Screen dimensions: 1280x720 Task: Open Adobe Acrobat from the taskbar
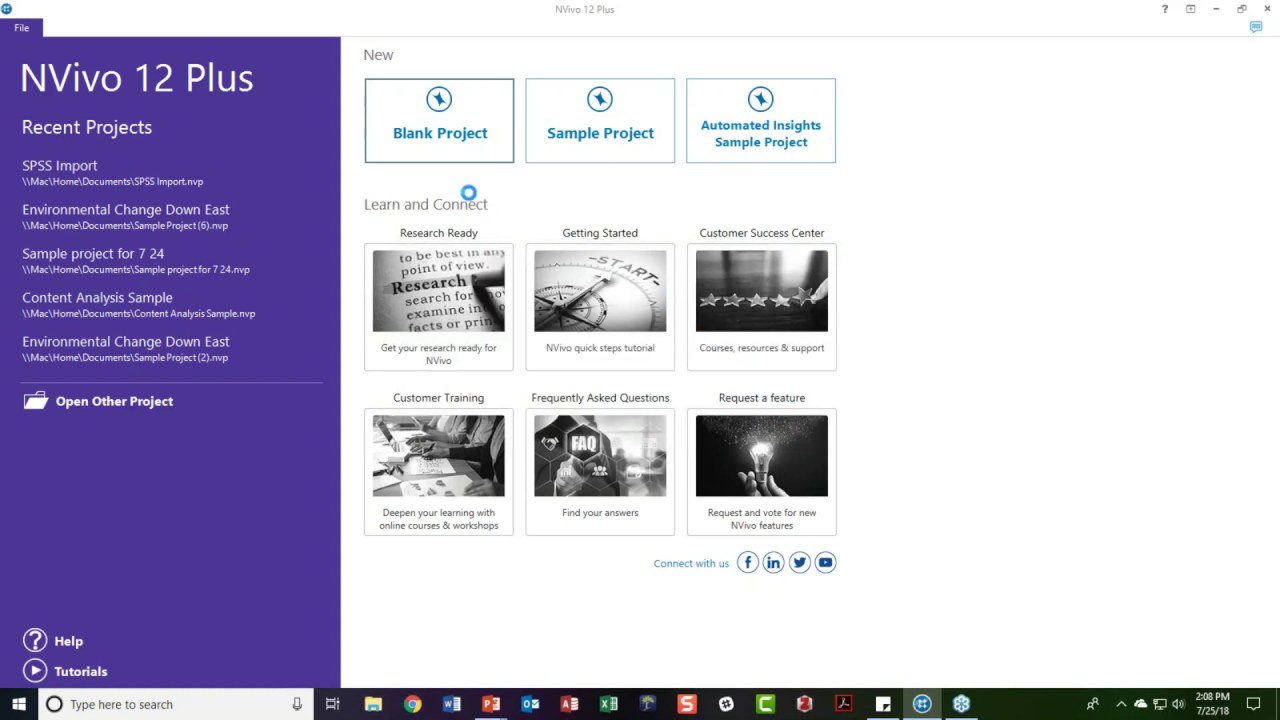tap(844, 704)
